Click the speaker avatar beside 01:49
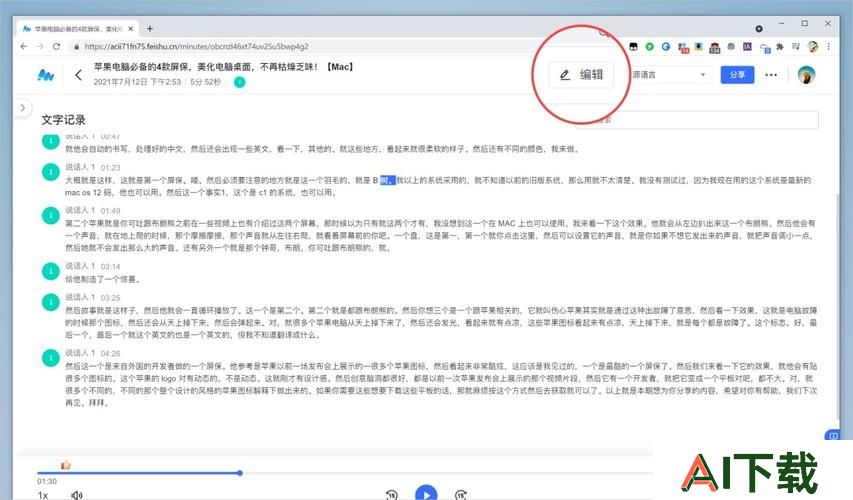Viewport: 853px width, 500px height. pyautogui.click(x=51, y=215)
